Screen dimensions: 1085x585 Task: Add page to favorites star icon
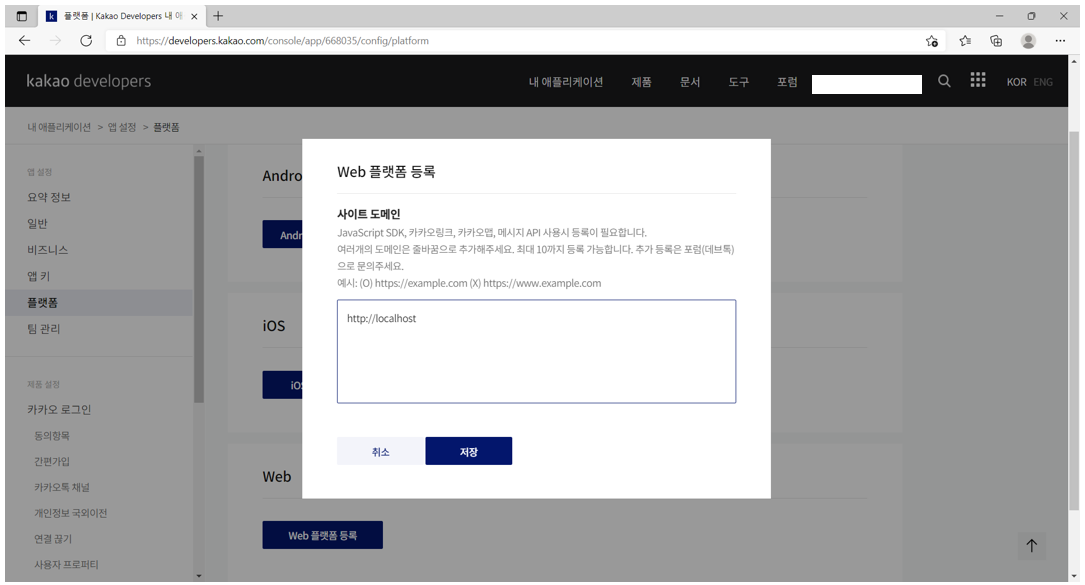click(932, 41)
